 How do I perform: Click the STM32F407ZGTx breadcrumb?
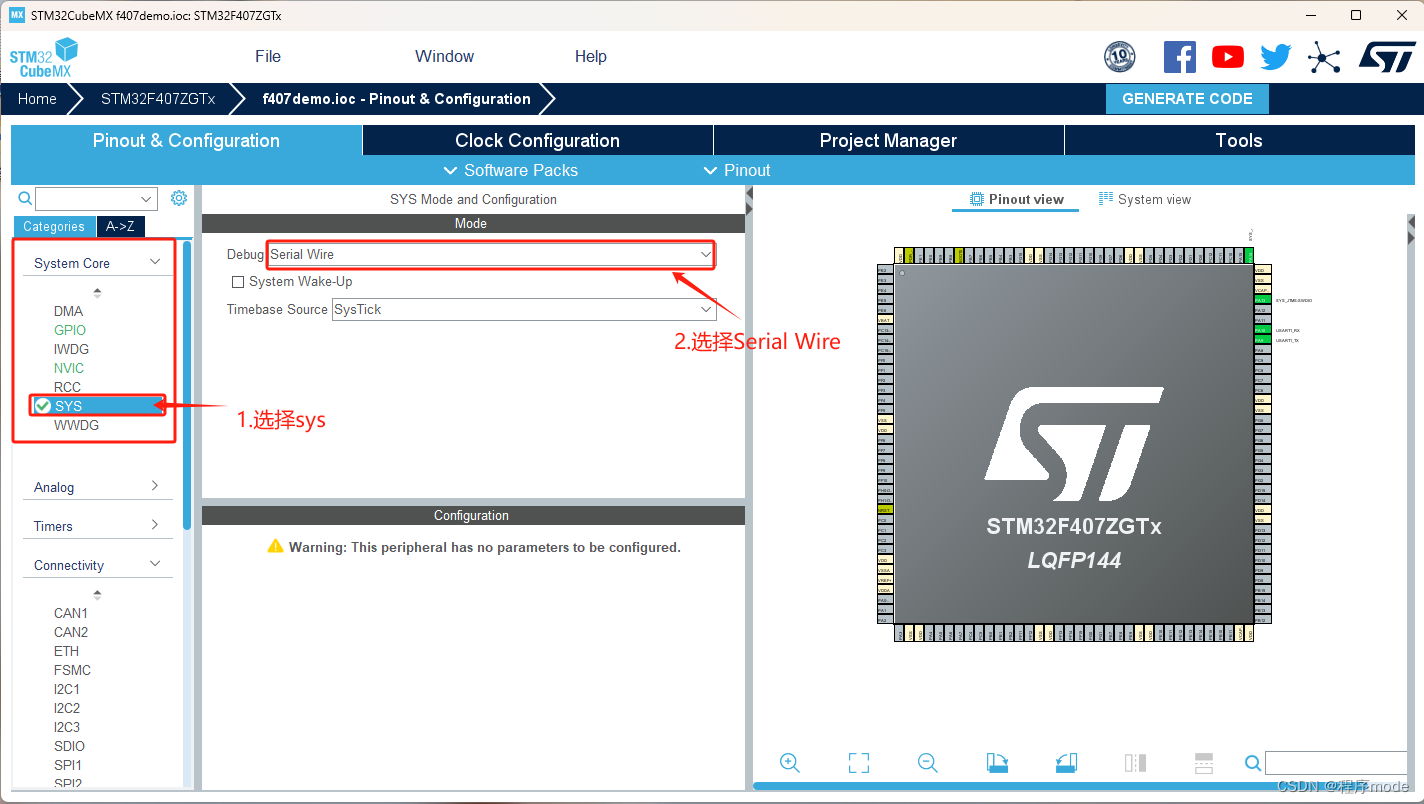click(x=158, y=99)
